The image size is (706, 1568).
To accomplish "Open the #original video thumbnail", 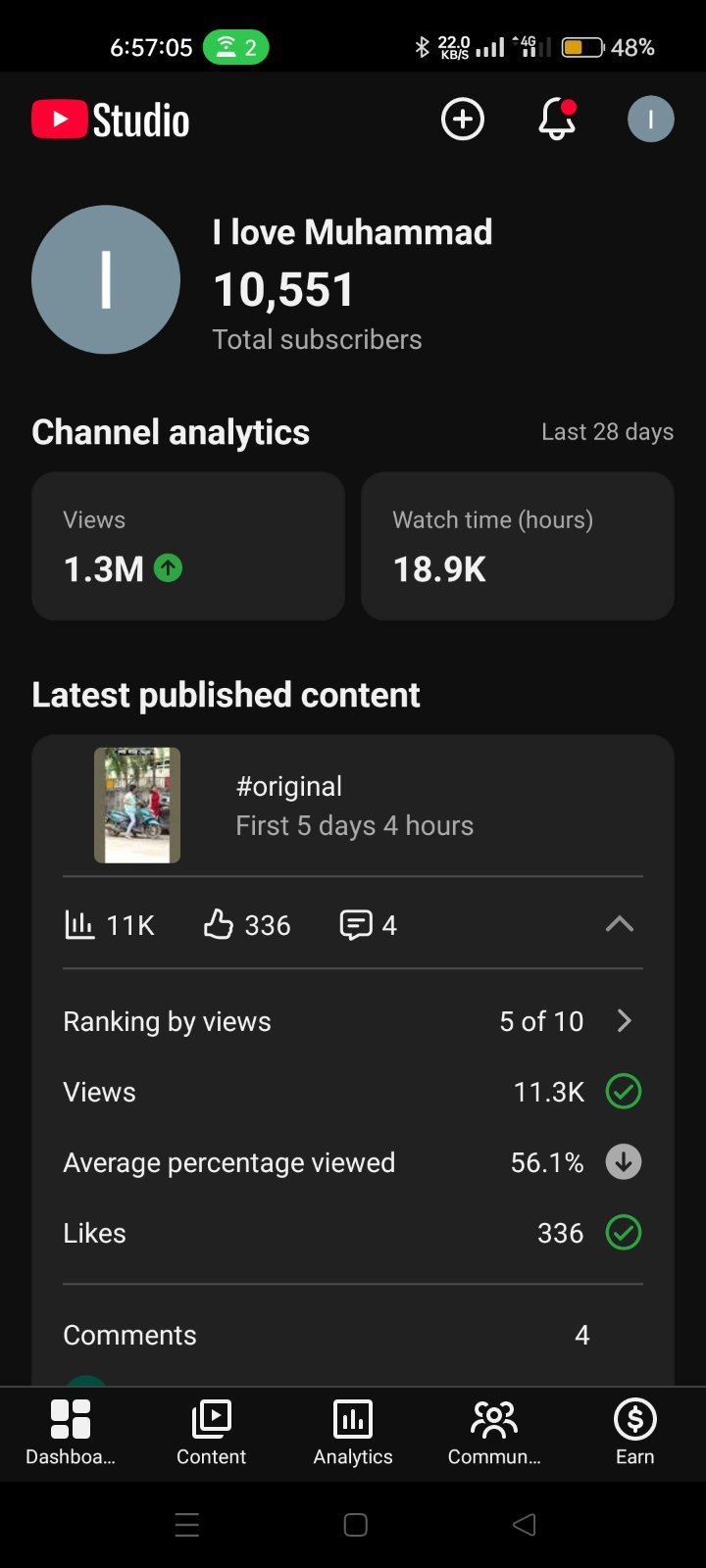I will pos(137,806).
